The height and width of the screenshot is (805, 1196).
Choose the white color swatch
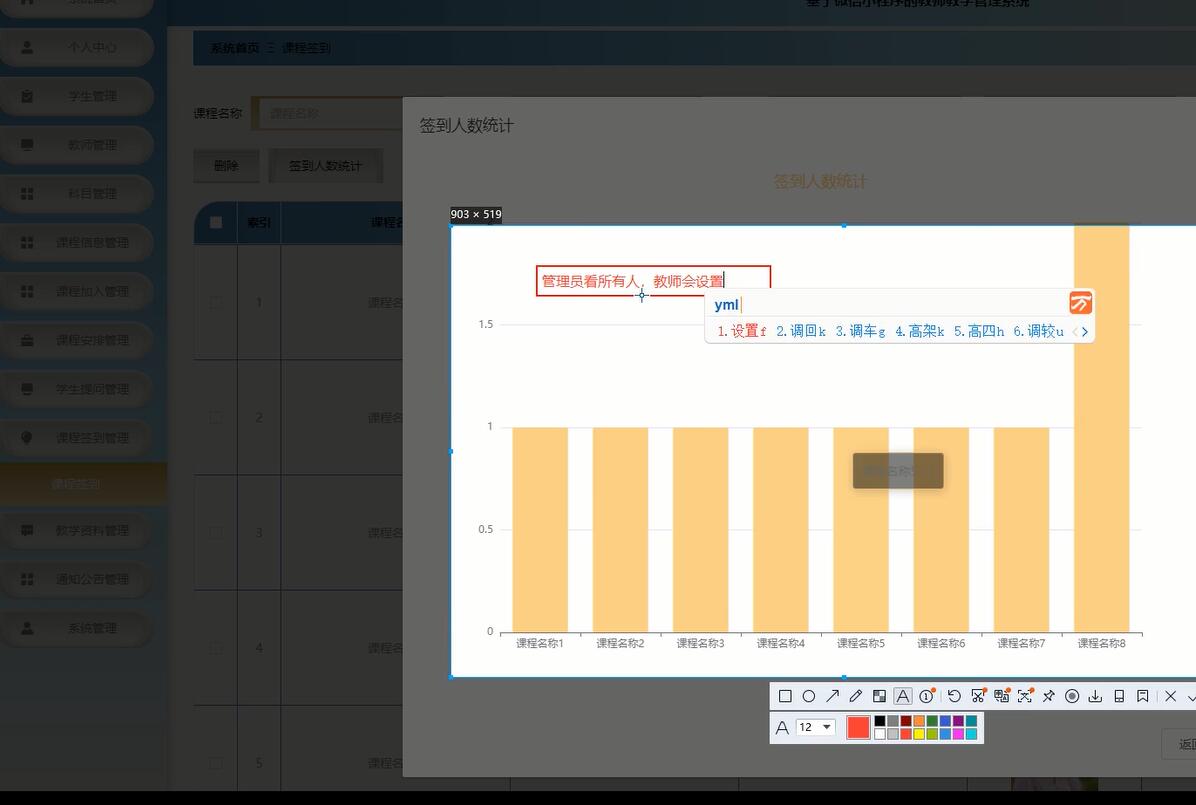879,734
